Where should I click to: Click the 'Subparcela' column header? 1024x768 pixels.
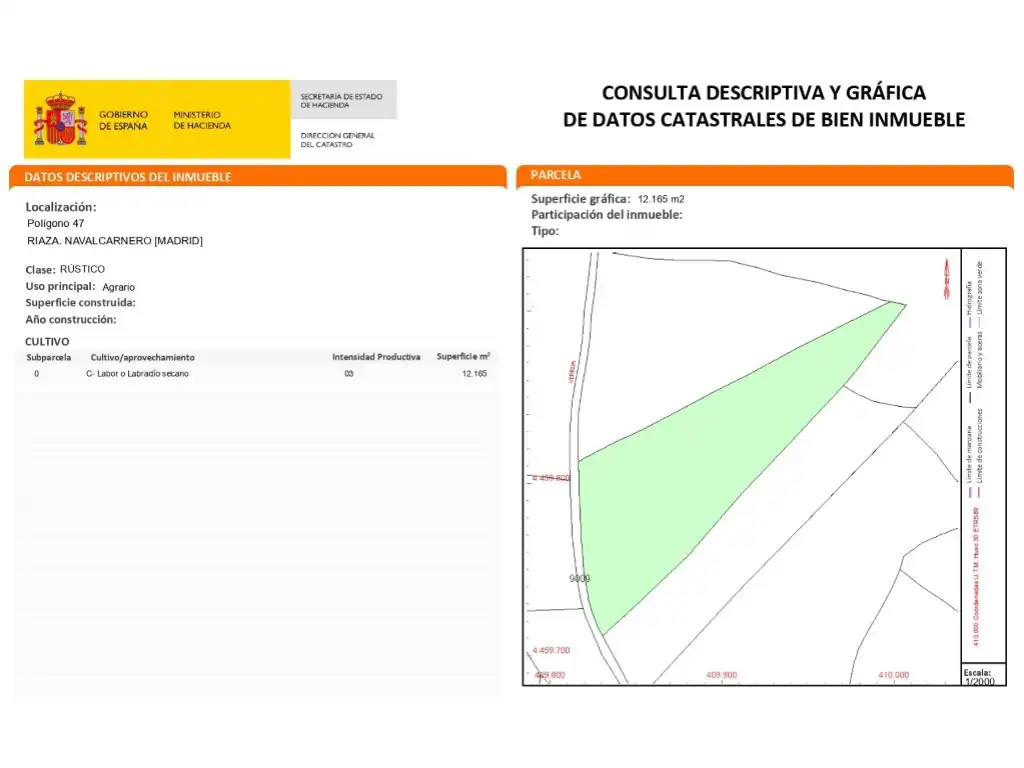(48, 357)
